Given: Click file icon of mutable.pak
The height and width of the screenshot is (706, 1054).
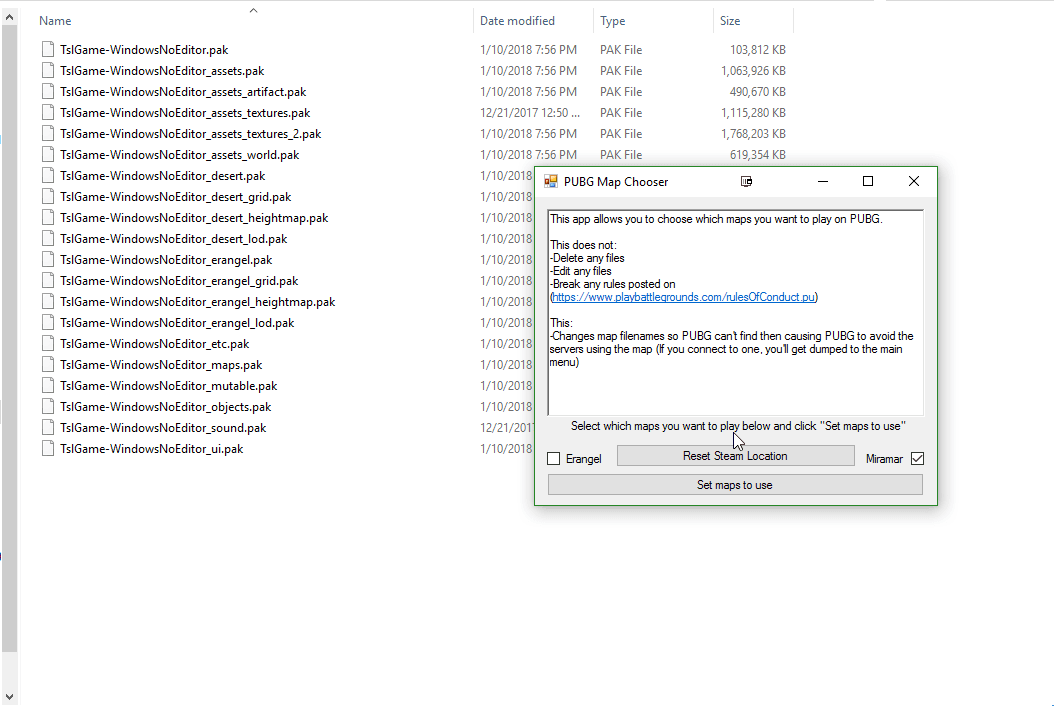Looking at the screenshot, I should [48, 385].
